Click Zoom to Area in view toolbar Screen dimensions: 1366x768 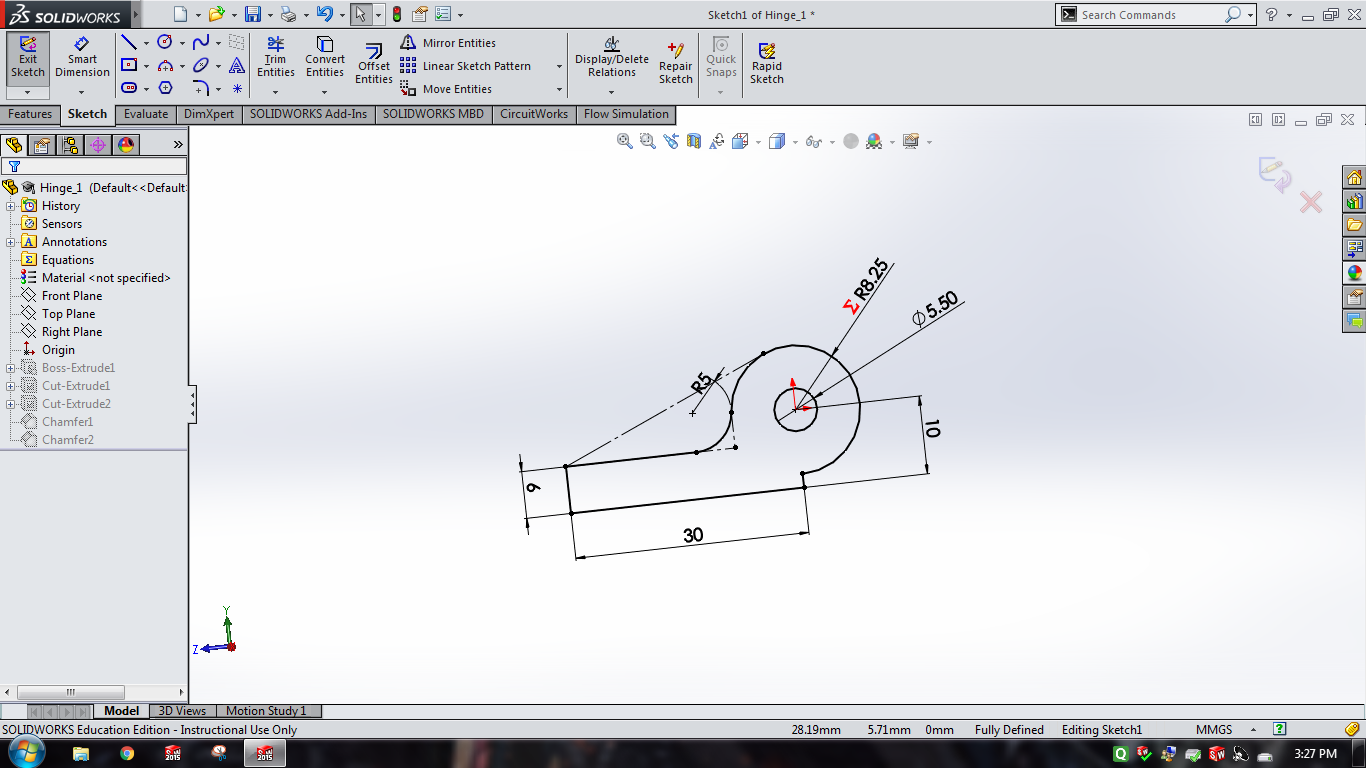point(648,141)
